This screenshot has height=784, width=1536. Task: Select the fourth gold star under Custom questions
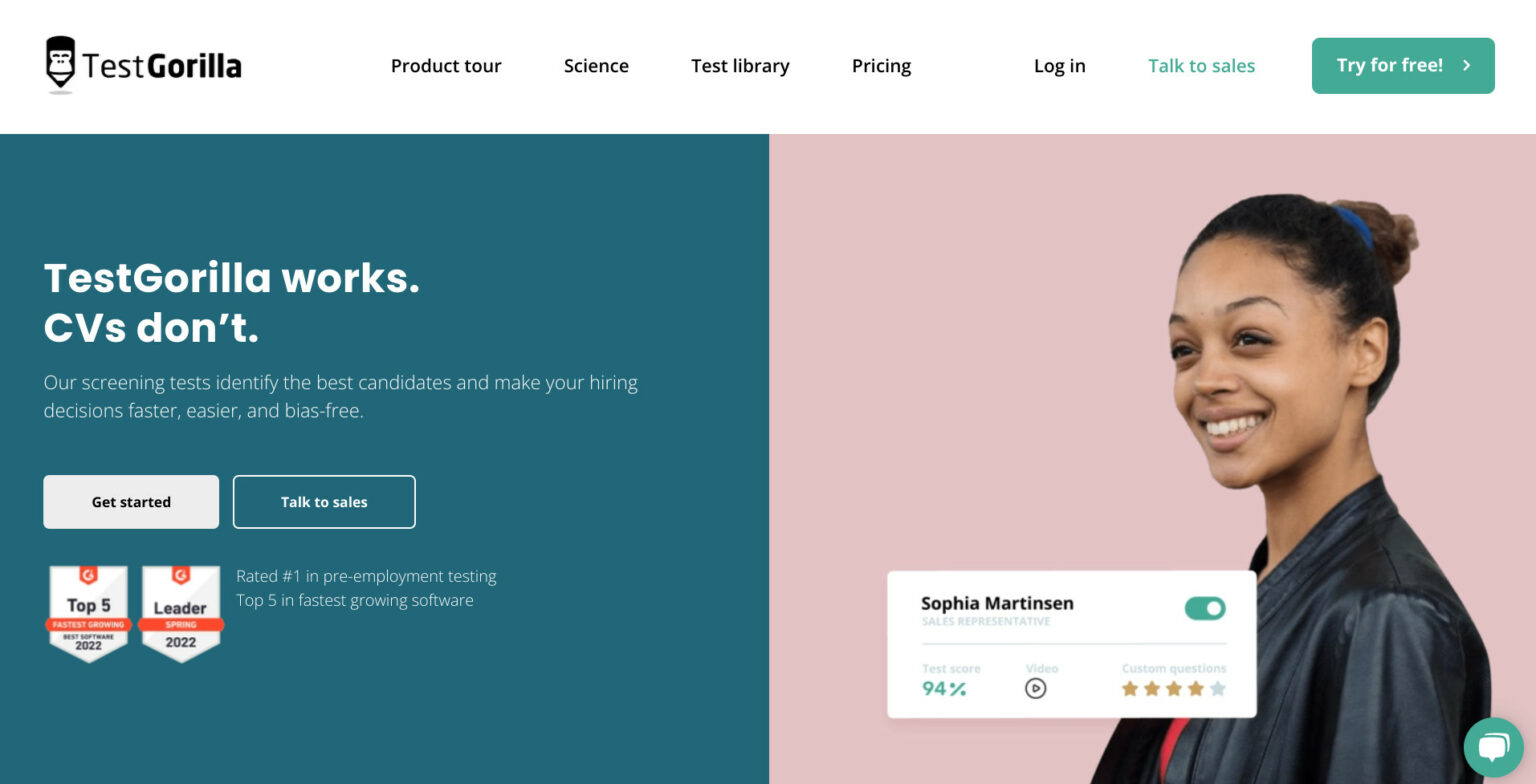click(1195, 688)
